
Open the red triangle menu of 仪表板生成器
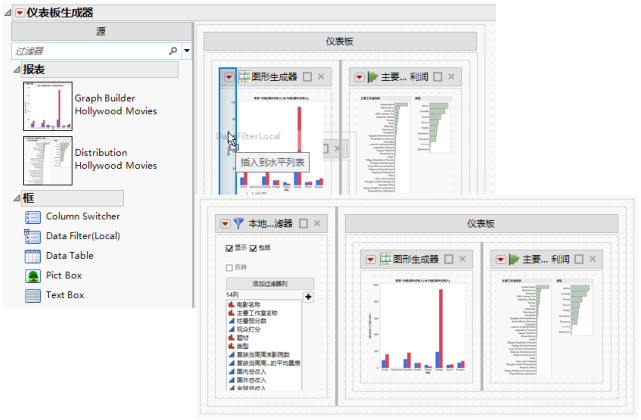coord(20,13)
